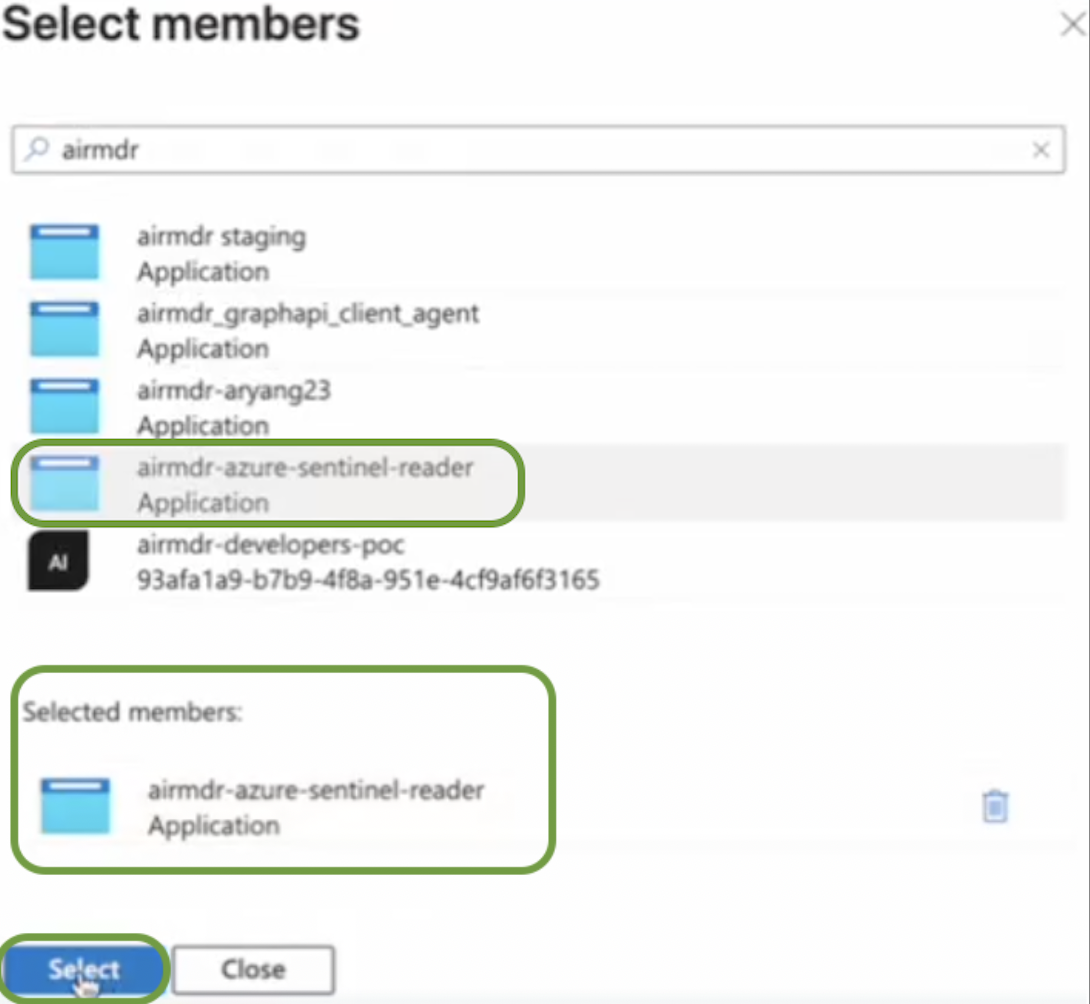This screenshot has height=1004, width=1090.
Task: Choose airmdr staging application
Action: click(538, 253)
